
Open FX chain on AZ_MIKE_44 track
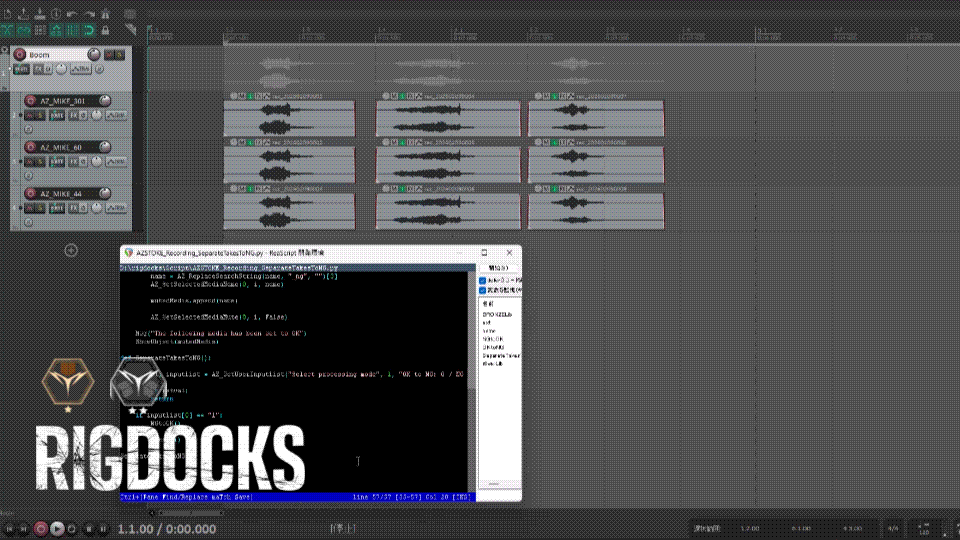pos(73,208)
